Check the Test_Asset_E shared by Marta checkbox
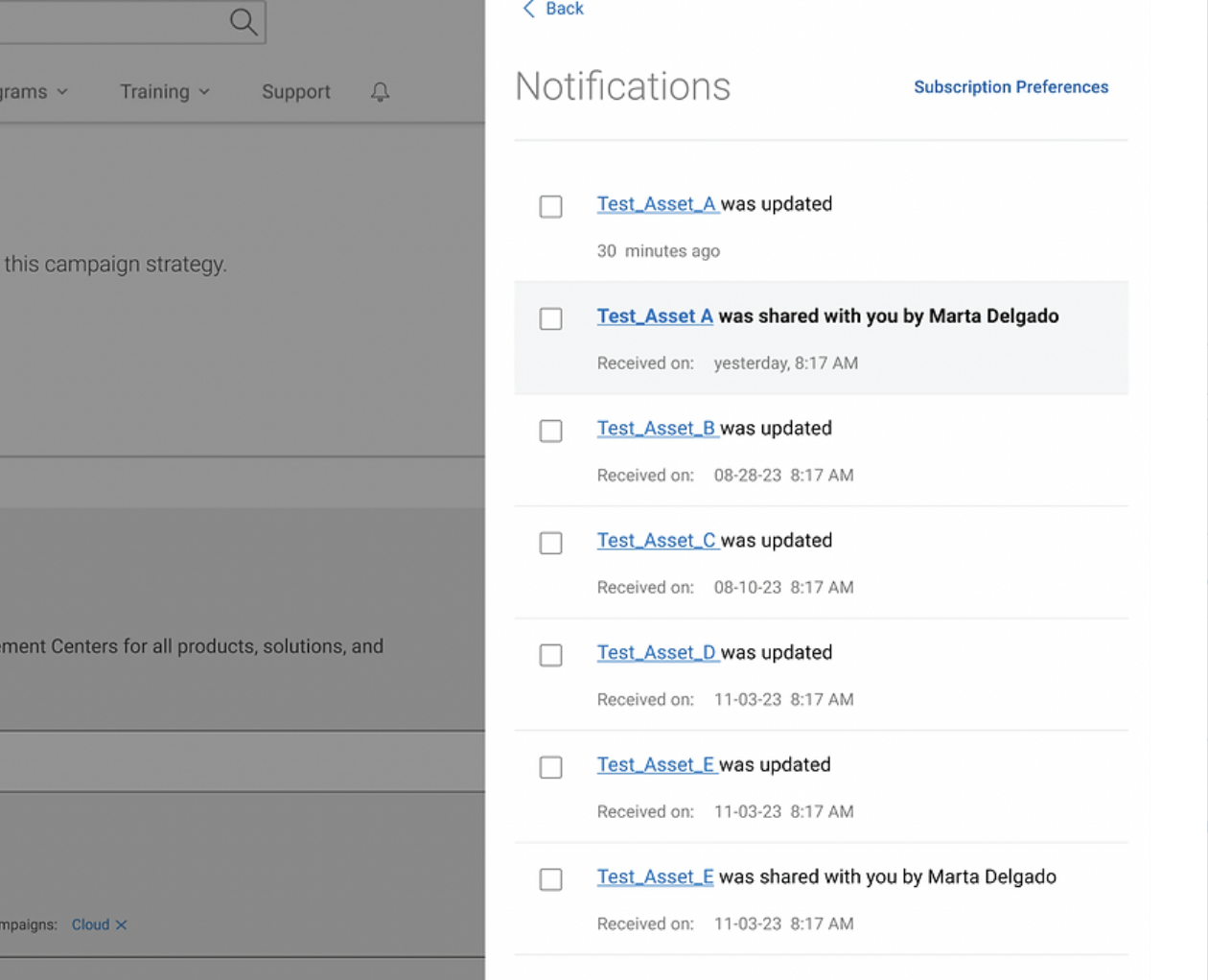The height and width of the screenshot is (980, 1208). click(x=550, y=879)
